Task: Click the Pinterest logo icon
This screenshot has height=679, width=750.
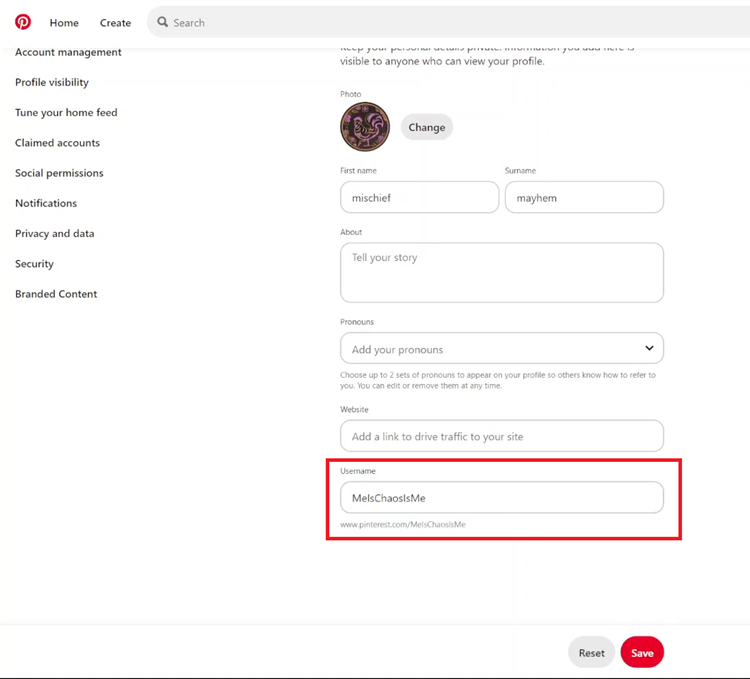Action: point(22,22)
